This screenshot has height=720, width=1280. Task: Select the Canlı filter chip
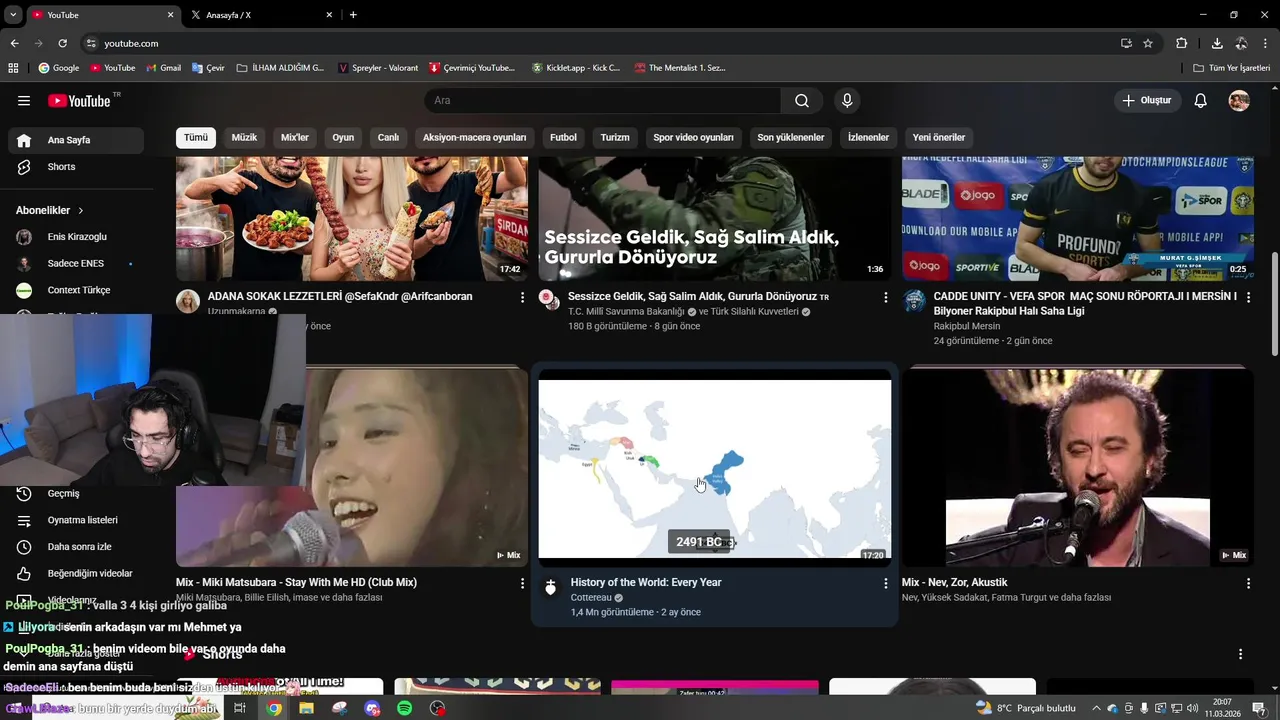388,138
